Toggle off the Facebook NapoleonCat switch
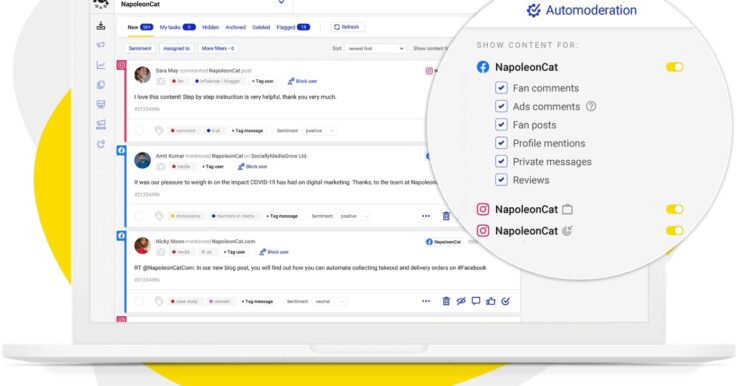Image resolution: width=738 pixels, height=386 pixels. click(x=674, y=67)
